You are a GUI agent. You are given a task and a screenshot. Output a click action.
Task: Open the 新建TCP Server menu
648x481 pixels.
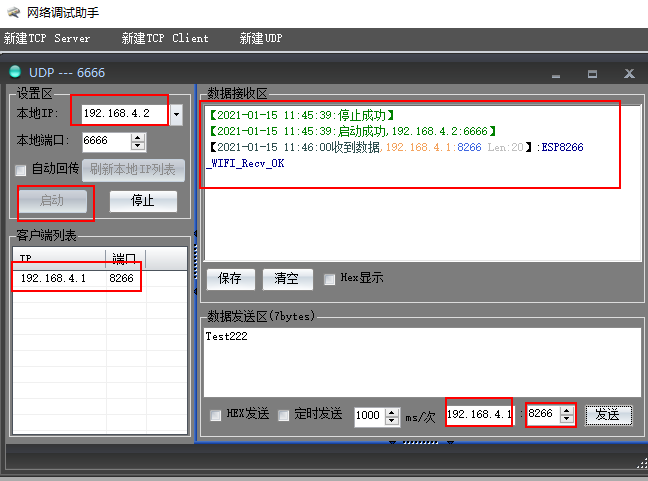coord(47,38)
